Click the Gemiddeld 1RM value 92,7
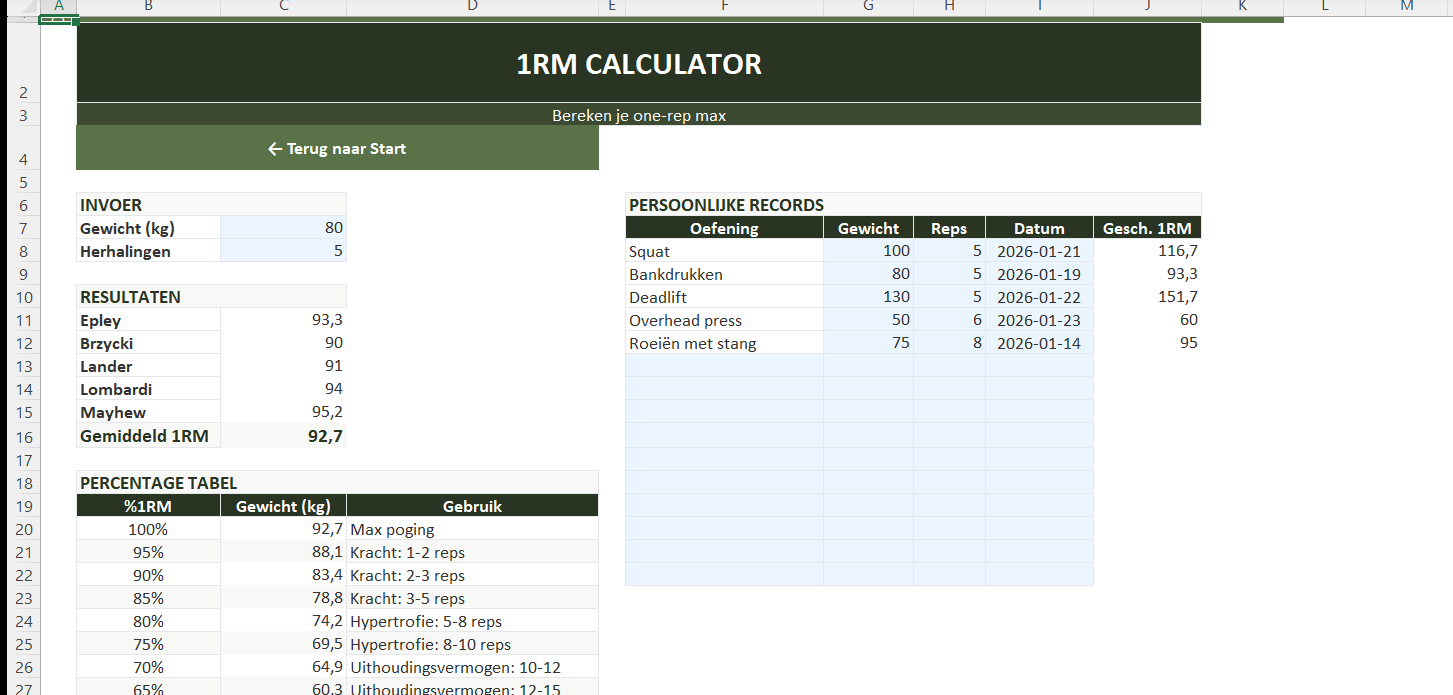This screenshot has height=695, width=1453. [x=283, y=436]
